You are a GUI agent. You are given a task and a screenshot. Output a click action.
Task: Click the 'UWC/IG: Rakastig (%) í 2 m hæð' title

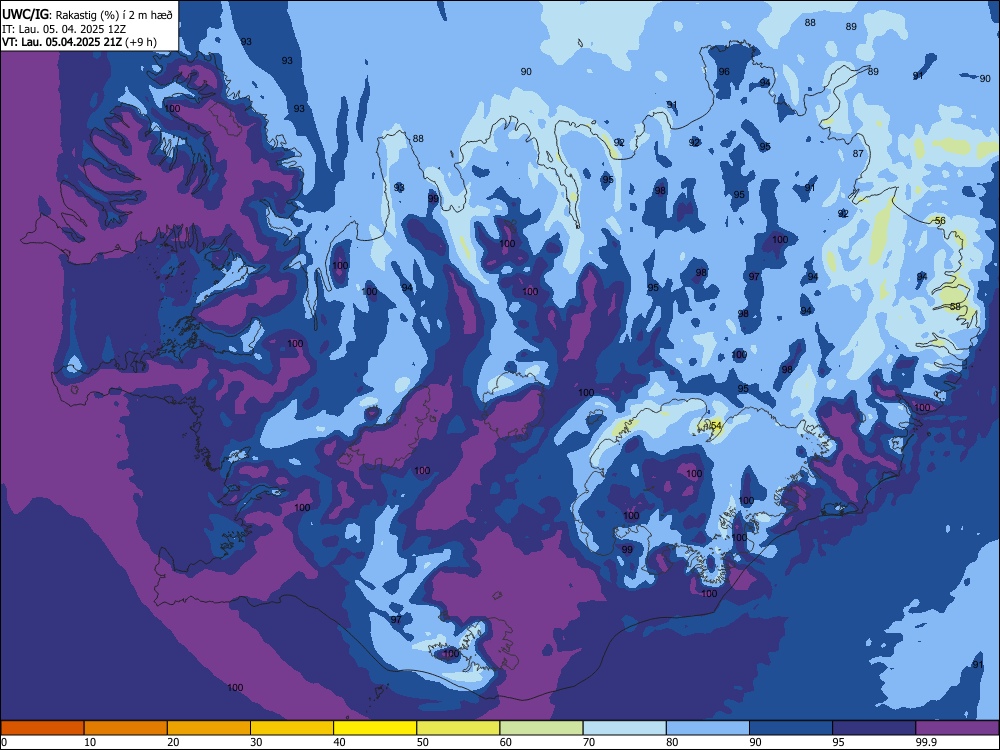tap(87, 14)
